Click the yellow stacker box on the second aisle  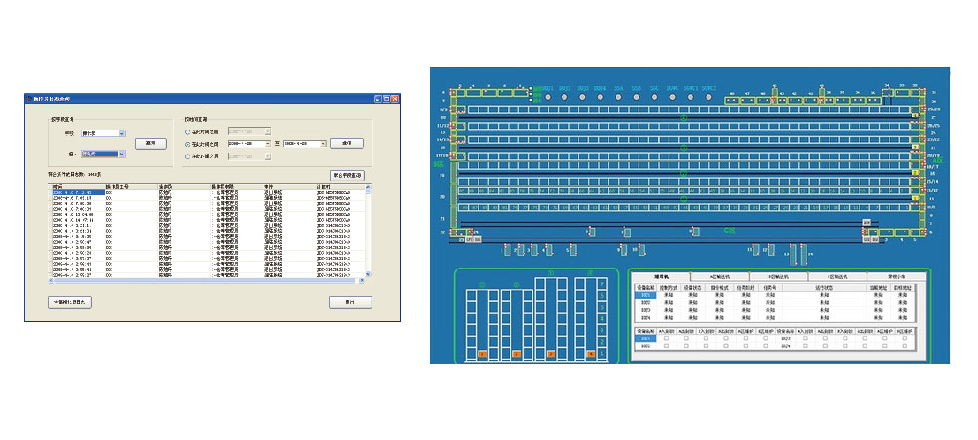tap(915, 147)
